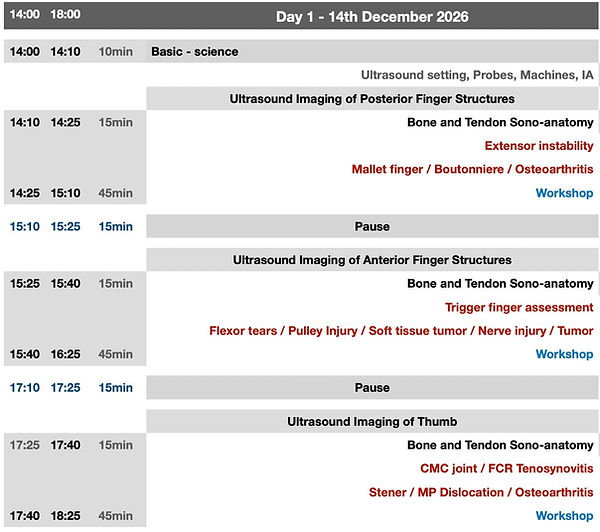The image size is (600, 532).
Task: Open Ultrasound Imaging of Anterior Finger Structures heading
Action: click(372, 260)
